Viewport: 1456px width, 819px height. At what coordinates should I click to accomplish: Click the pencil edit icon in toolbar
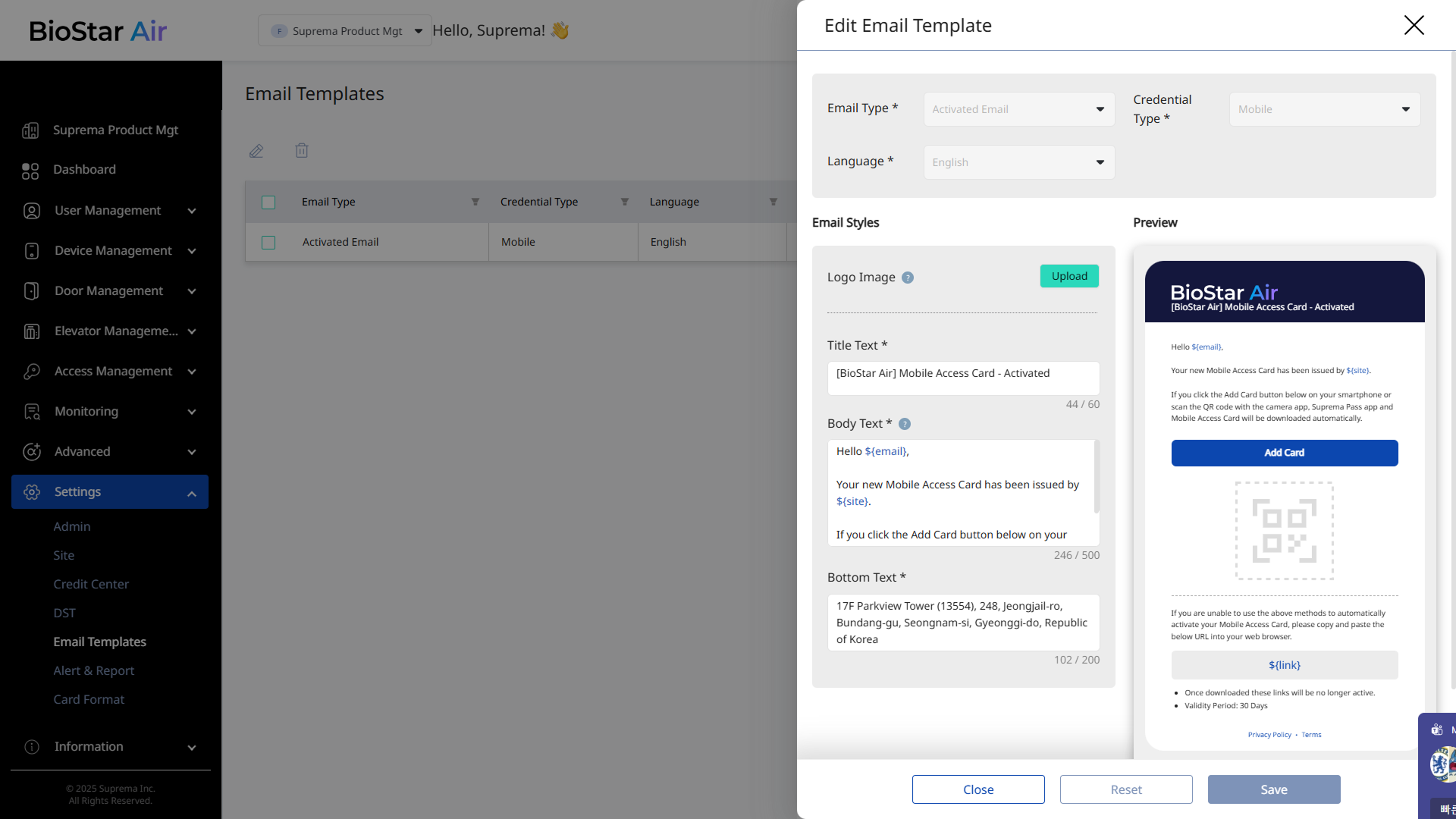point(256,151)
